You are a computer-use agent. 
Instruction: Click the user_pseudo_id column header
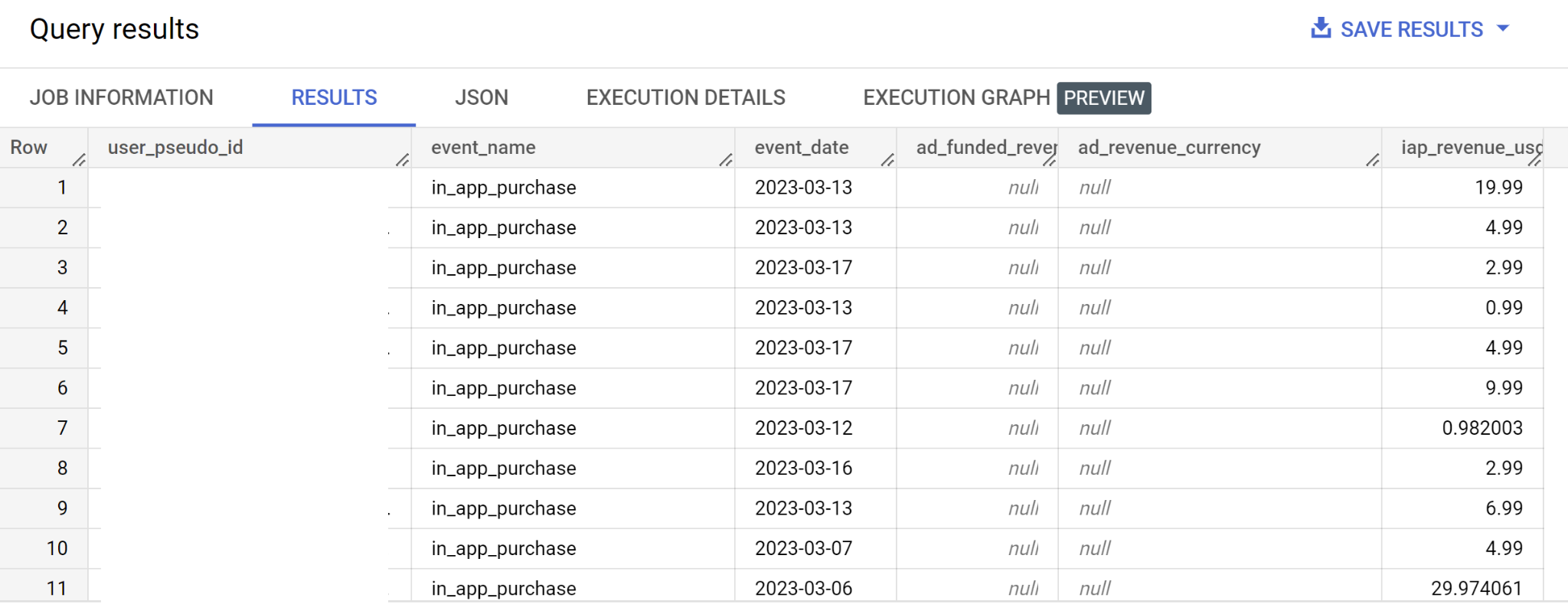coord(175,147)
